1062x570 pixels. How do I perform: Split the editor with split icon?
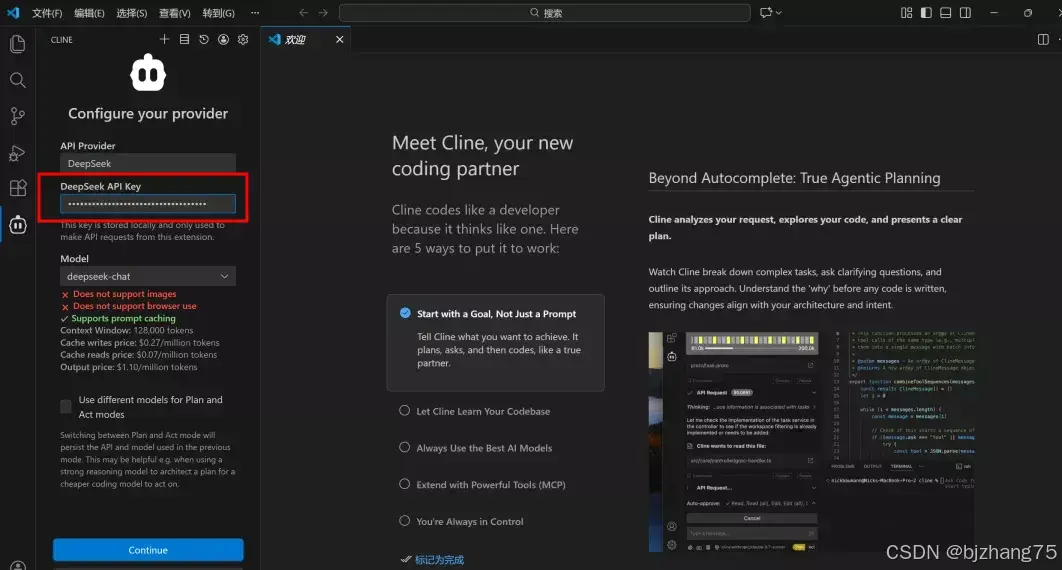[1043, 39]
